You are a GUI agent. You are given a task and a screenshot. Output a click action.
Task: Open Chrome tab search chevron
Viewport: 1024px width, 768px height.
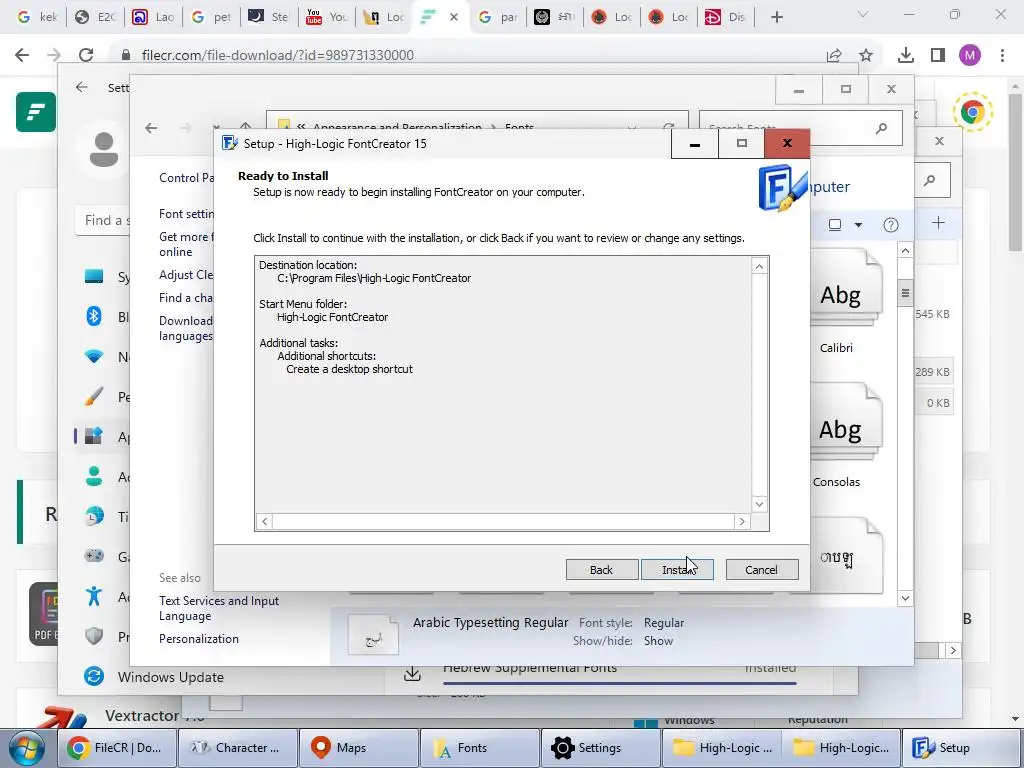point(863,15)
